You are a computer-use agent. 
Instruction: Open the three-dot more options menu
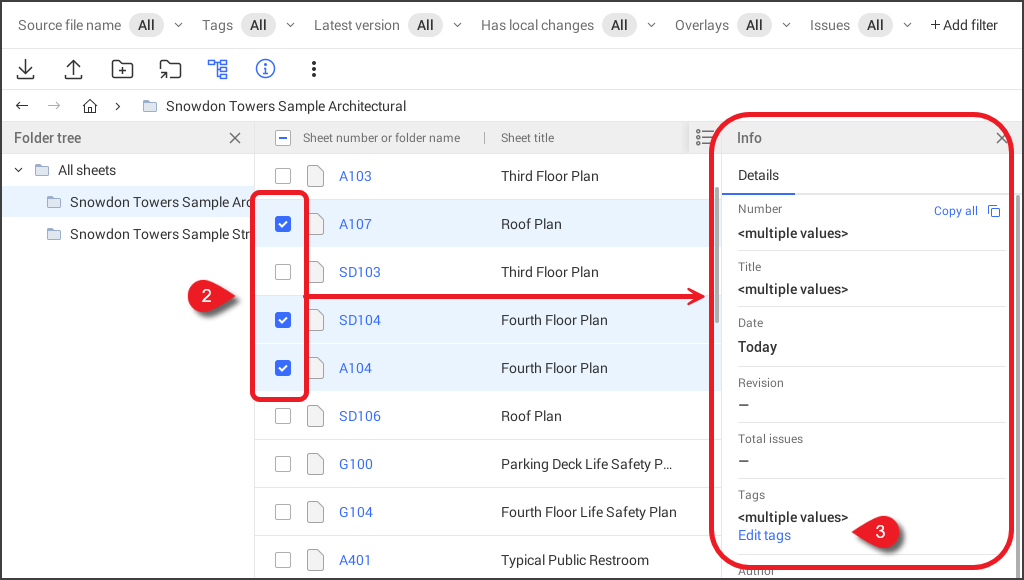(314, 69)
